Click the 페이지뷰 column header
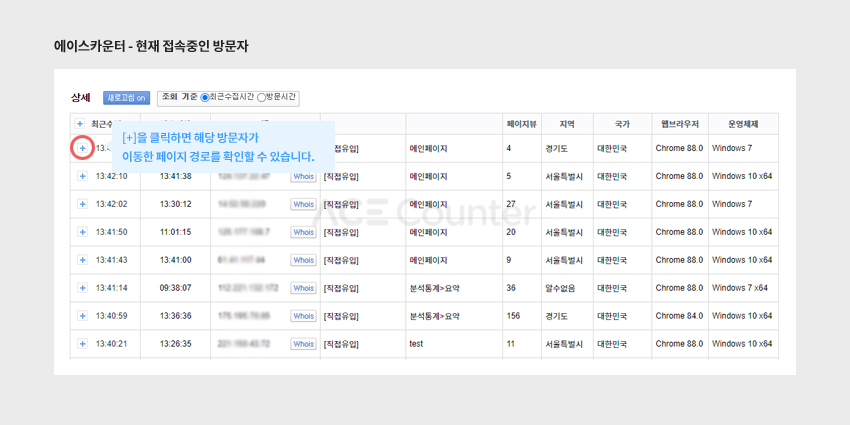Image resolution: width=850 pixels, height=425 pixels. pos(521,124)
